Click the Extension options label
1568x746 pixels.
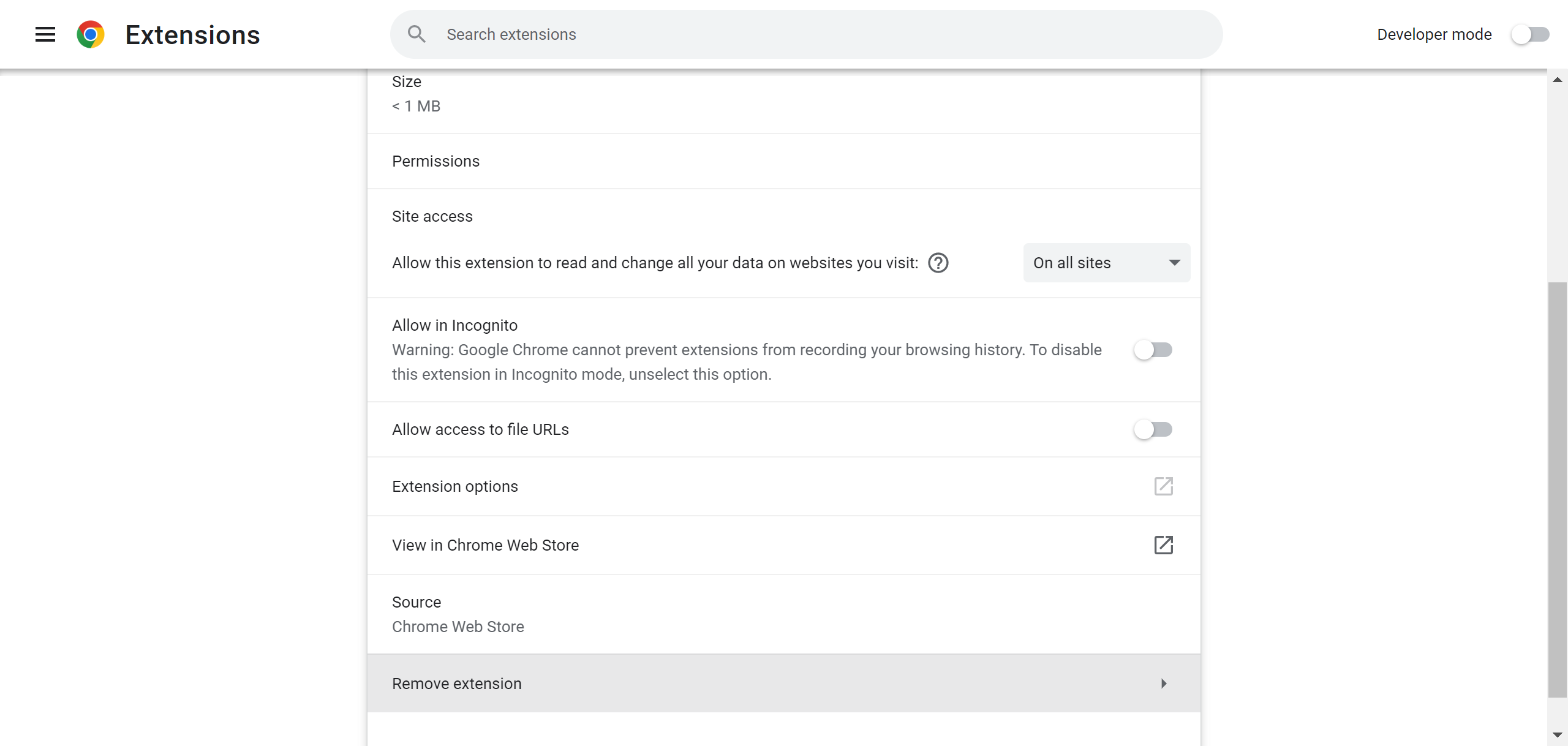pos(455,486)
